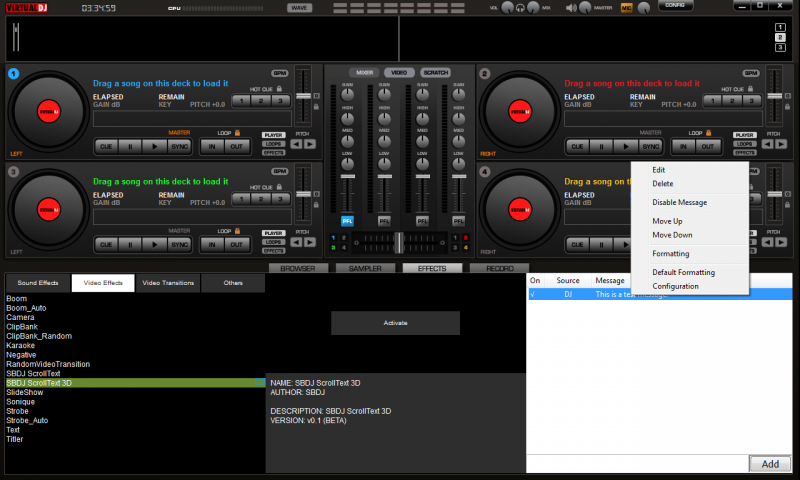Sync deck 1 tempo
800x480 pixels.
tap(180, 147)
